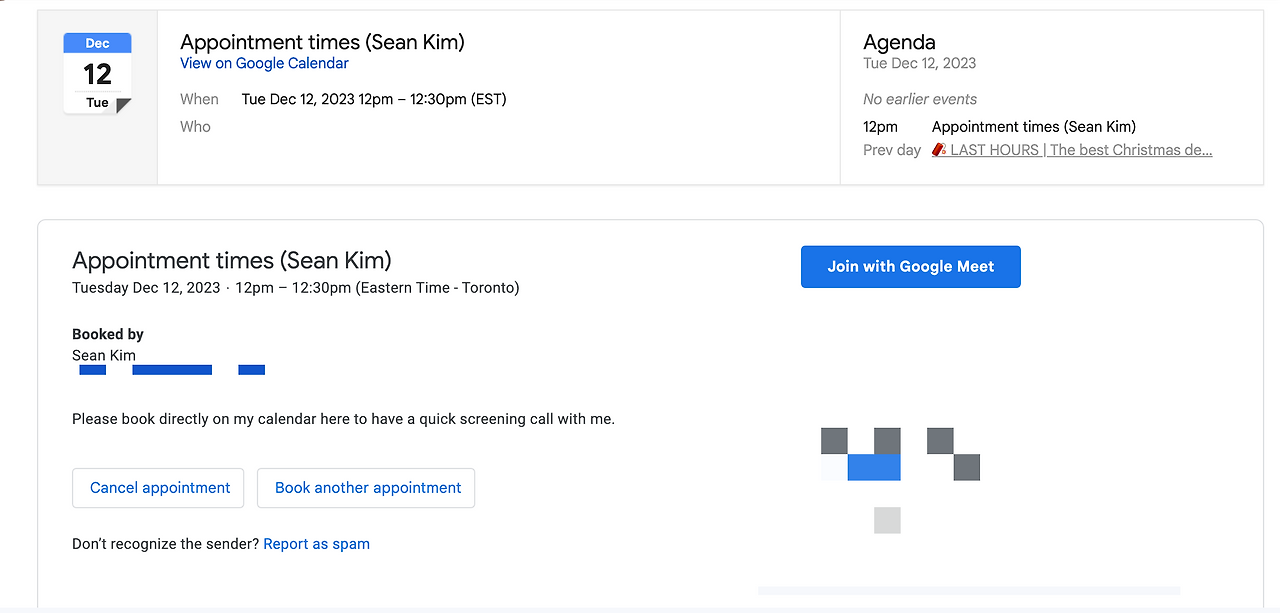Image resolution: width=1280 pixels, height=613 pixels.
Task: Click the No earlier events text
Action: point(920,99)
